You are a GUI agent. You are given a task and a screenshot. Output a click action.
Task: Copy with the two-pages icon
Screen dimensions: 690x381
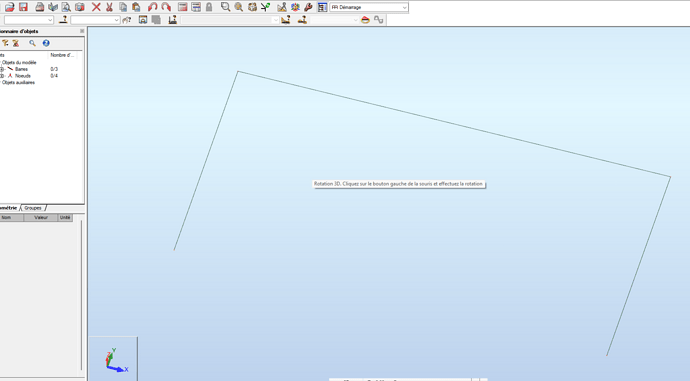coord(123,7)
